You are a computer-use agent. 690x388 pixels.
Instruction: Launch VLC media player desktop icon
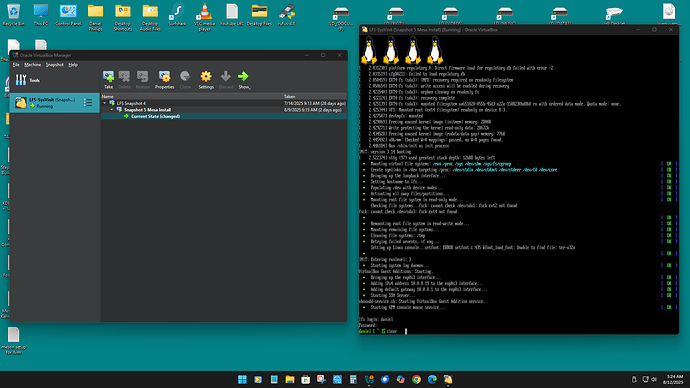(x=205, y=18)
